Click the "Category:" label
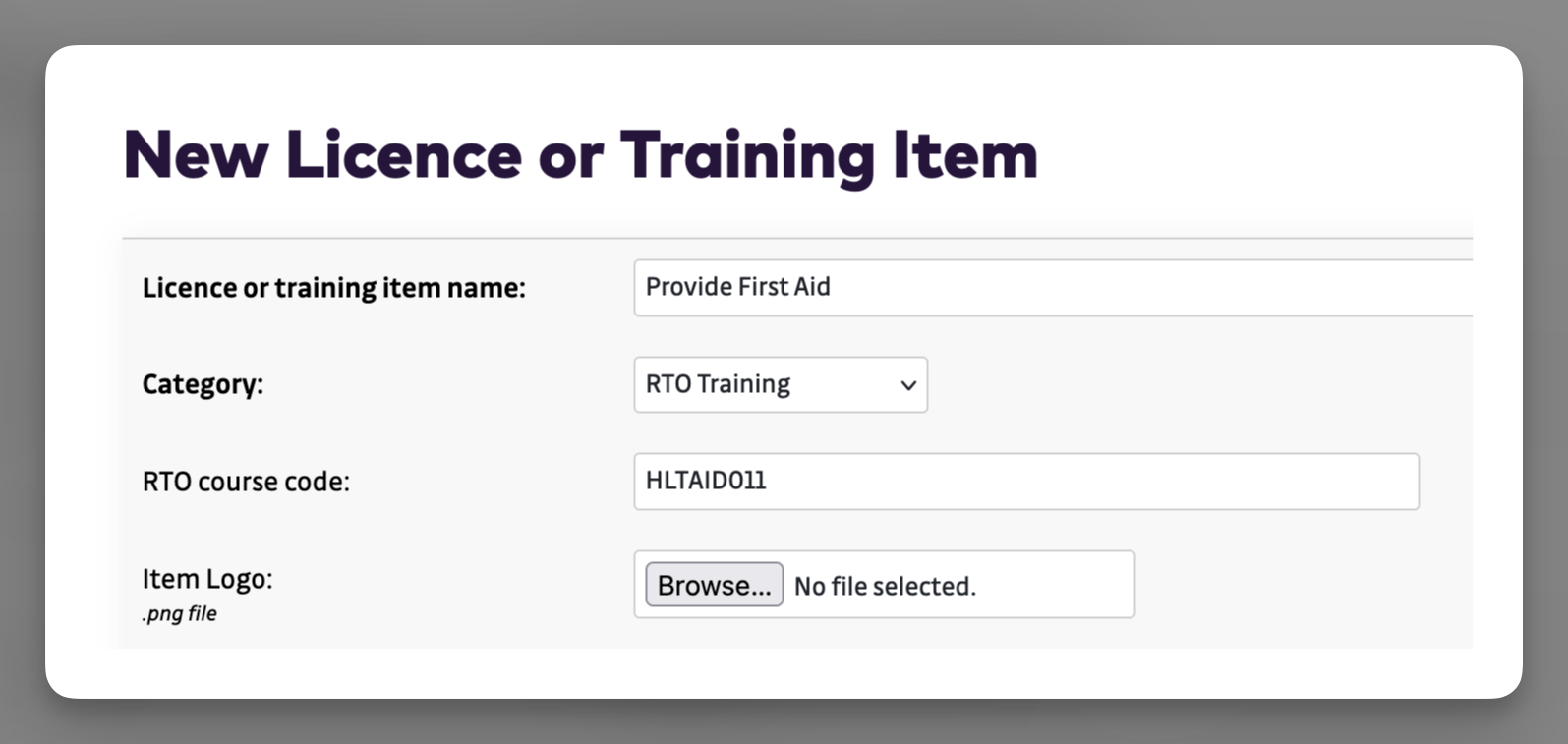 coord(203,384)
